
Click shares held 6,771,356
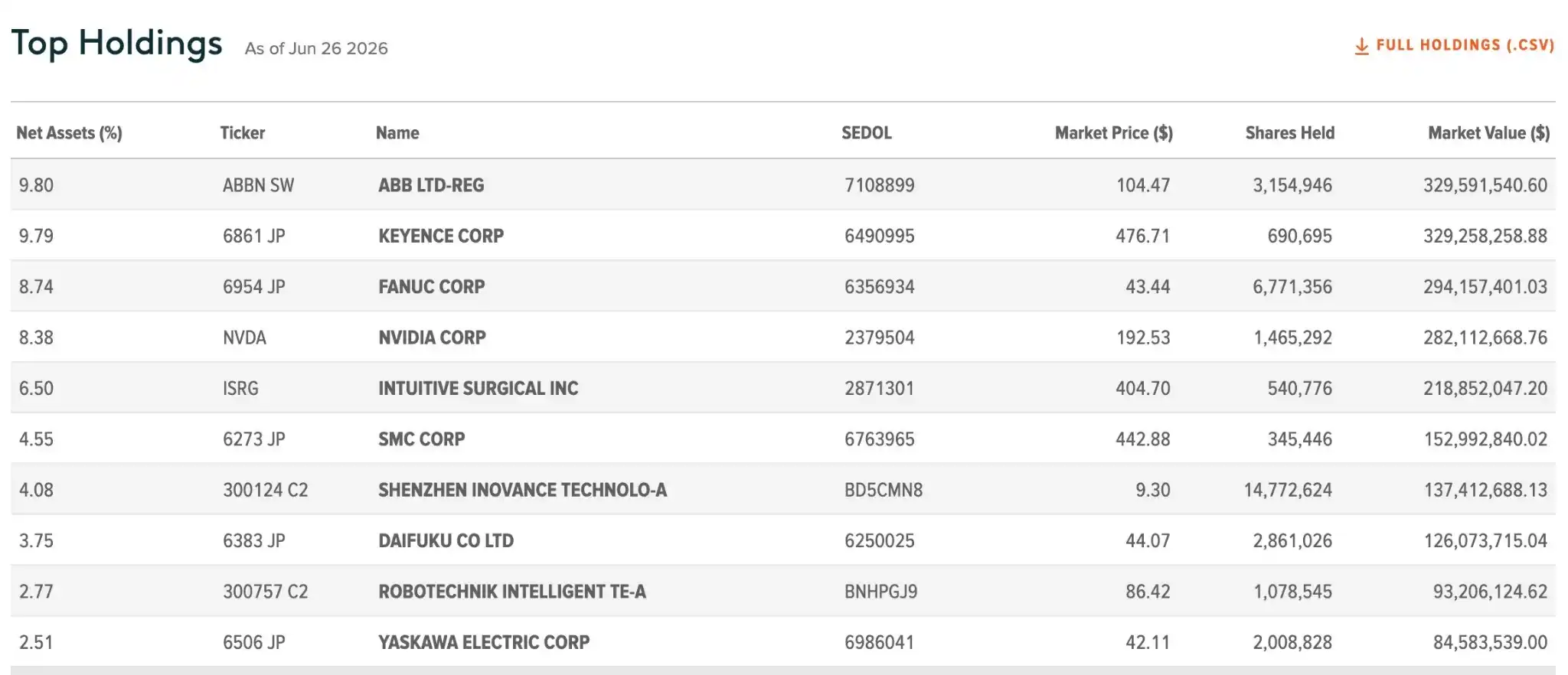pyautogui.click(x=1292, y=287)
